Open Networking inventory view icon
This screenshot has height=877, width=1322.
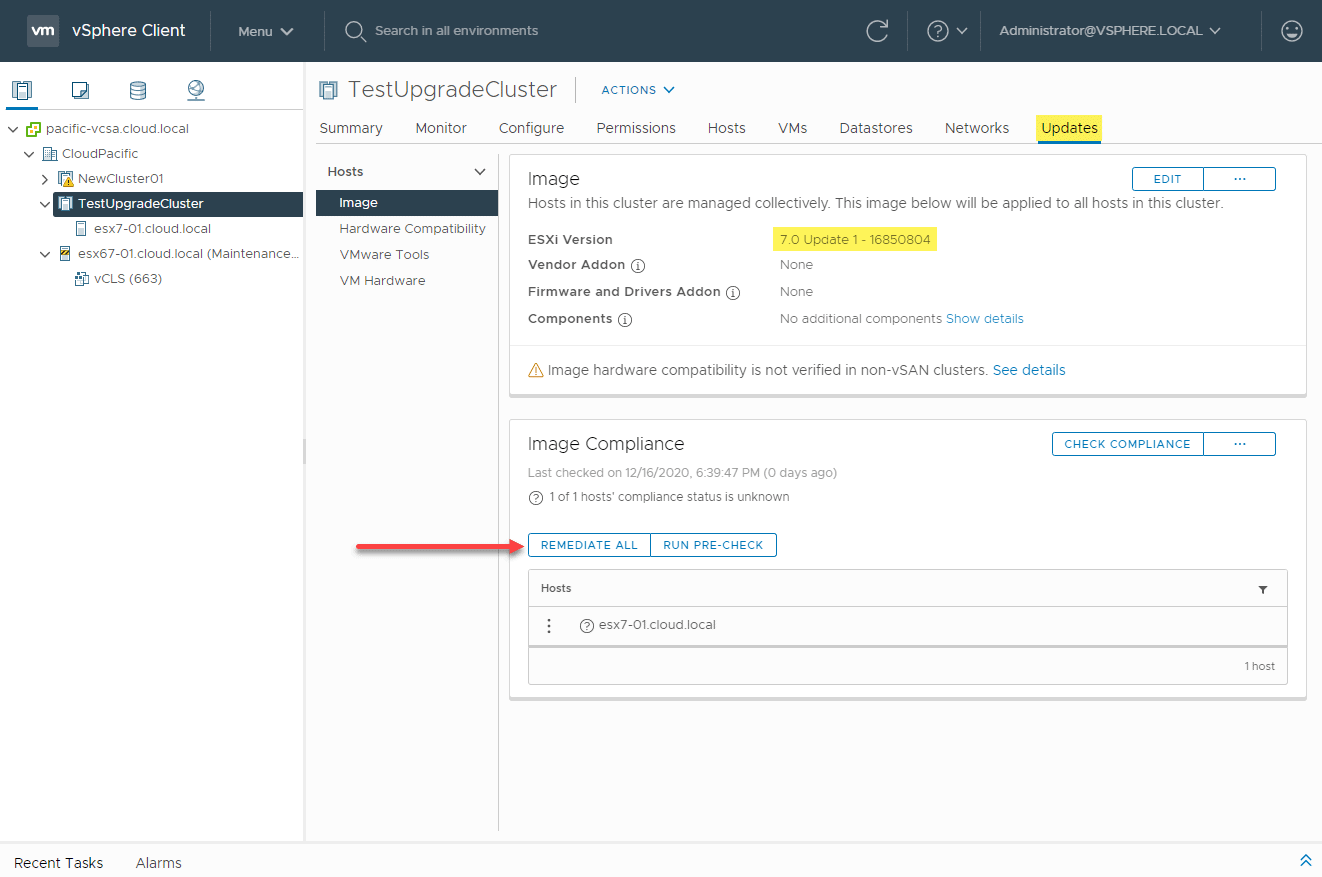click(196, 90)
